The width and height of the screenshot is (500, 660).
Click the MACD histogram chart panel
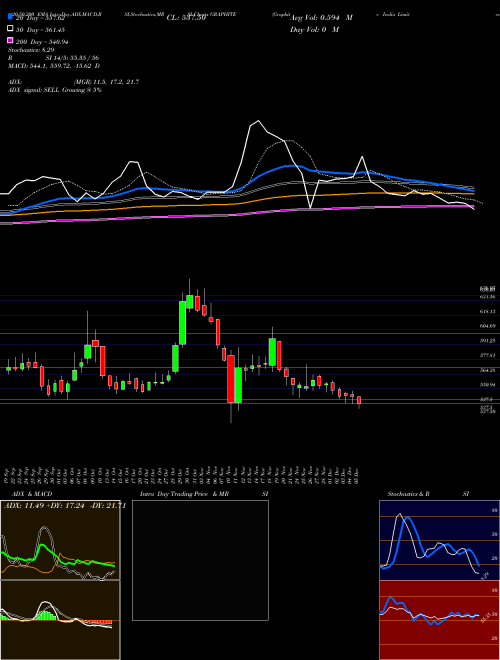tap(60, 620)
